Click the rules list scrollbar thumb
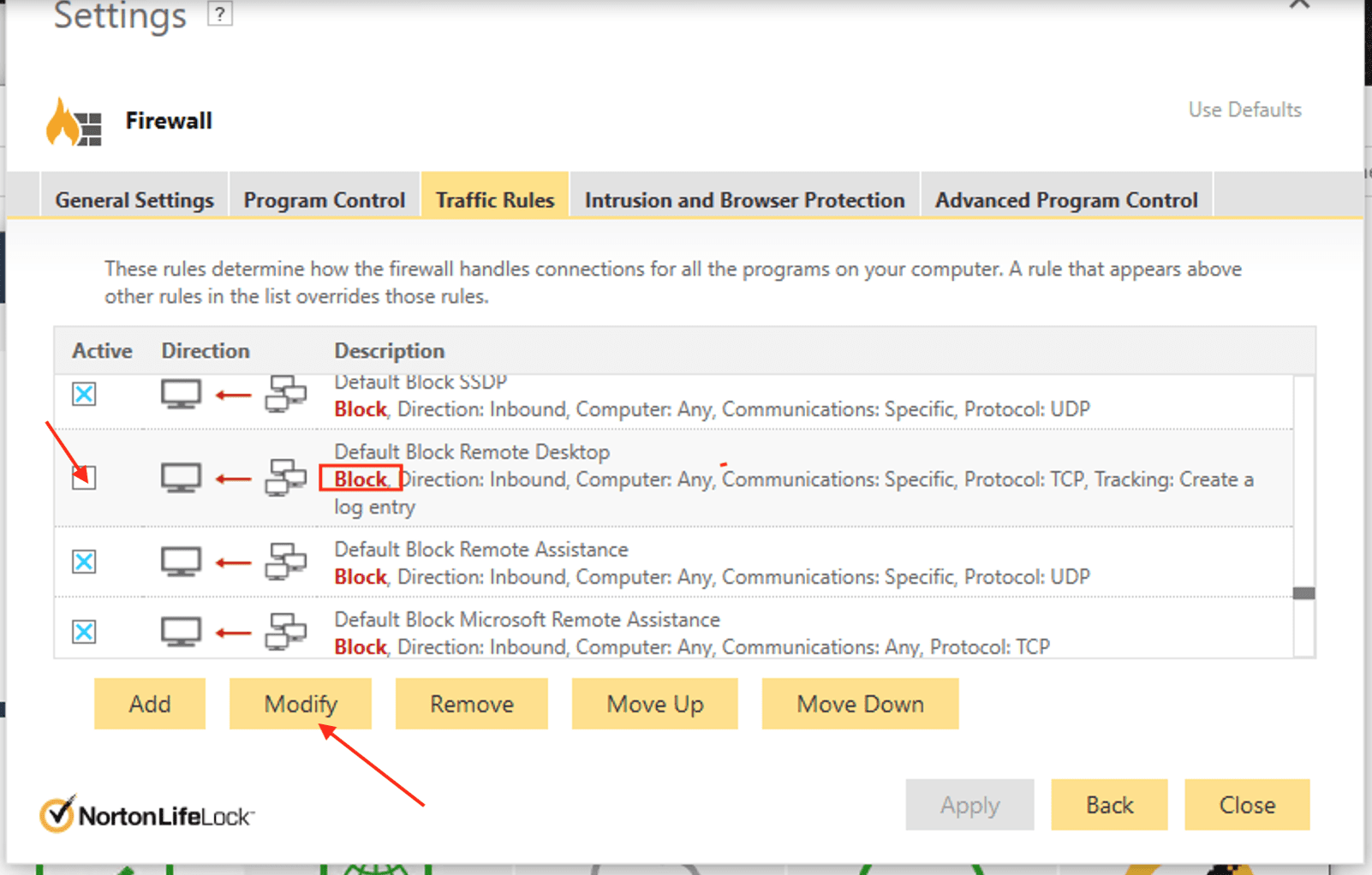The height and width of the screenshot is (875, 1372). [1303, 593]
